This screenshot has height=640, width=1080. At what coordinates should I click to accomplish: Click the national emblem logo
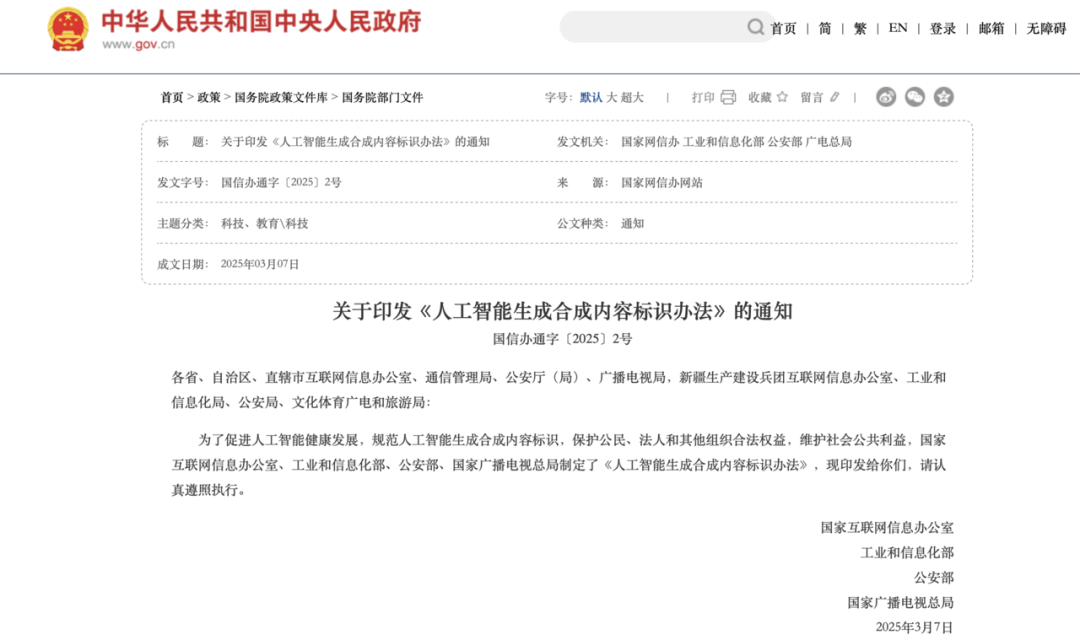click(68, 30)
